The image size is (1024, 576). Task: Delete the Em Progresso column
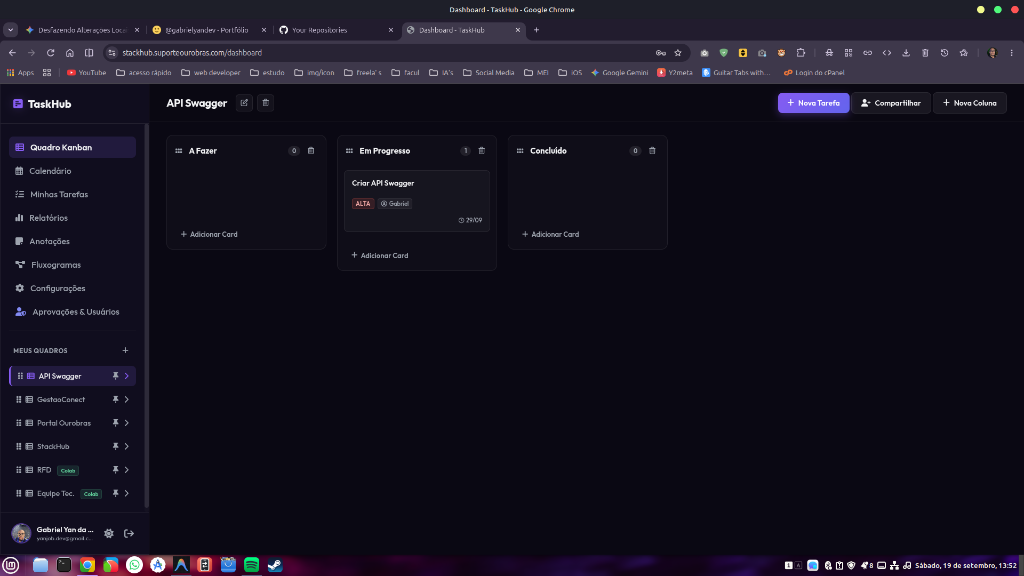tap(481, 151)
